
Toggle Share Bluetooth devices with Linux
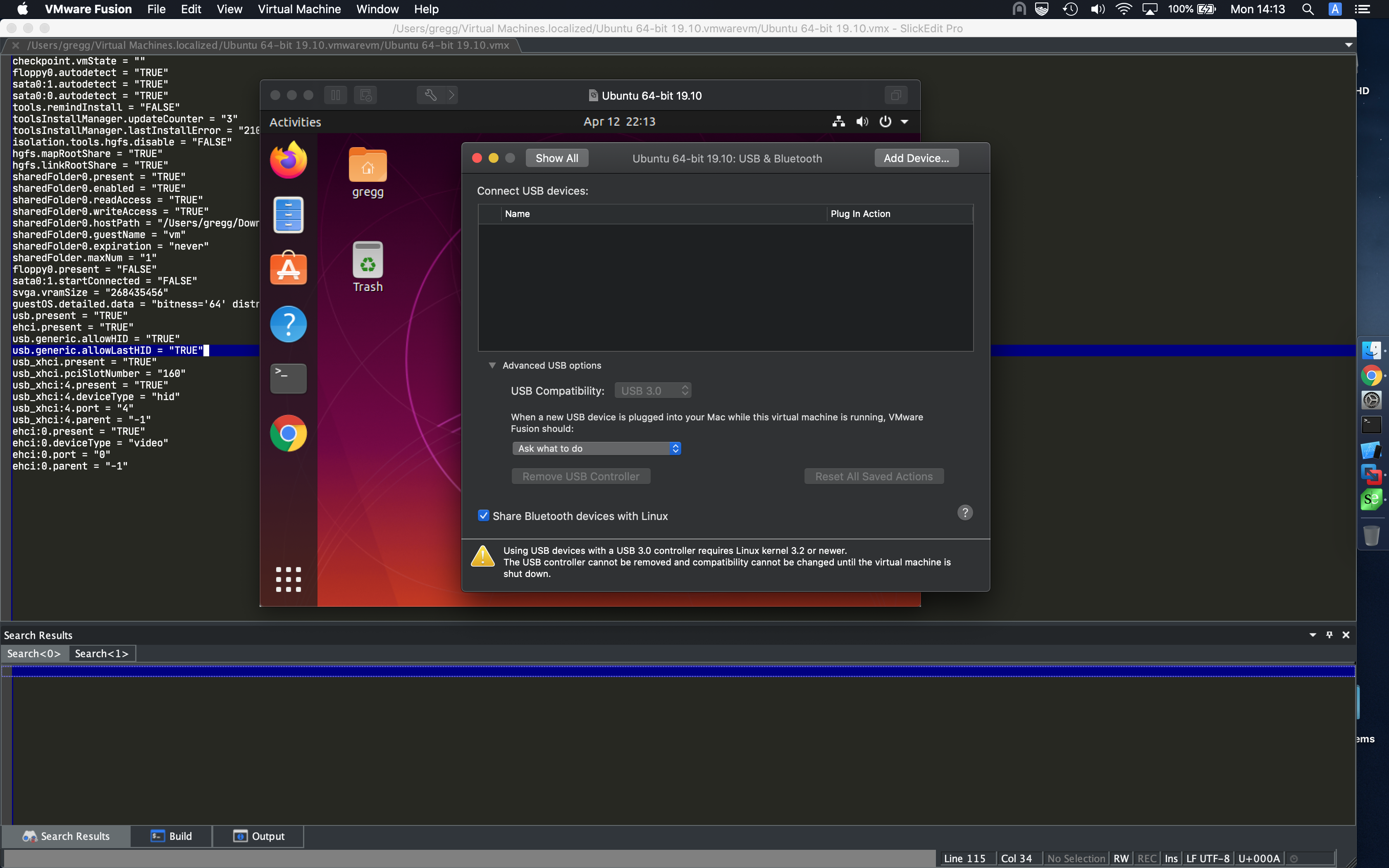pos(484,515)
